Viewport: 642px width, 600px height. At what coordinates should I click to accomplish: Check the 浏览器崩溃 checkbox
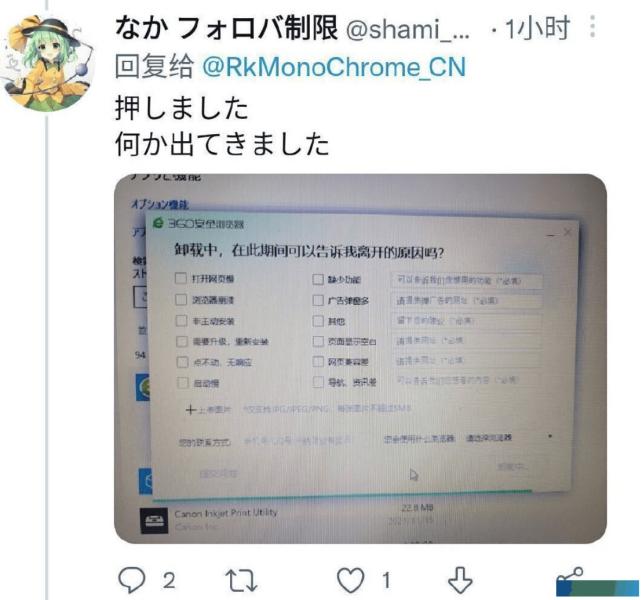click(x=181, y=299)
